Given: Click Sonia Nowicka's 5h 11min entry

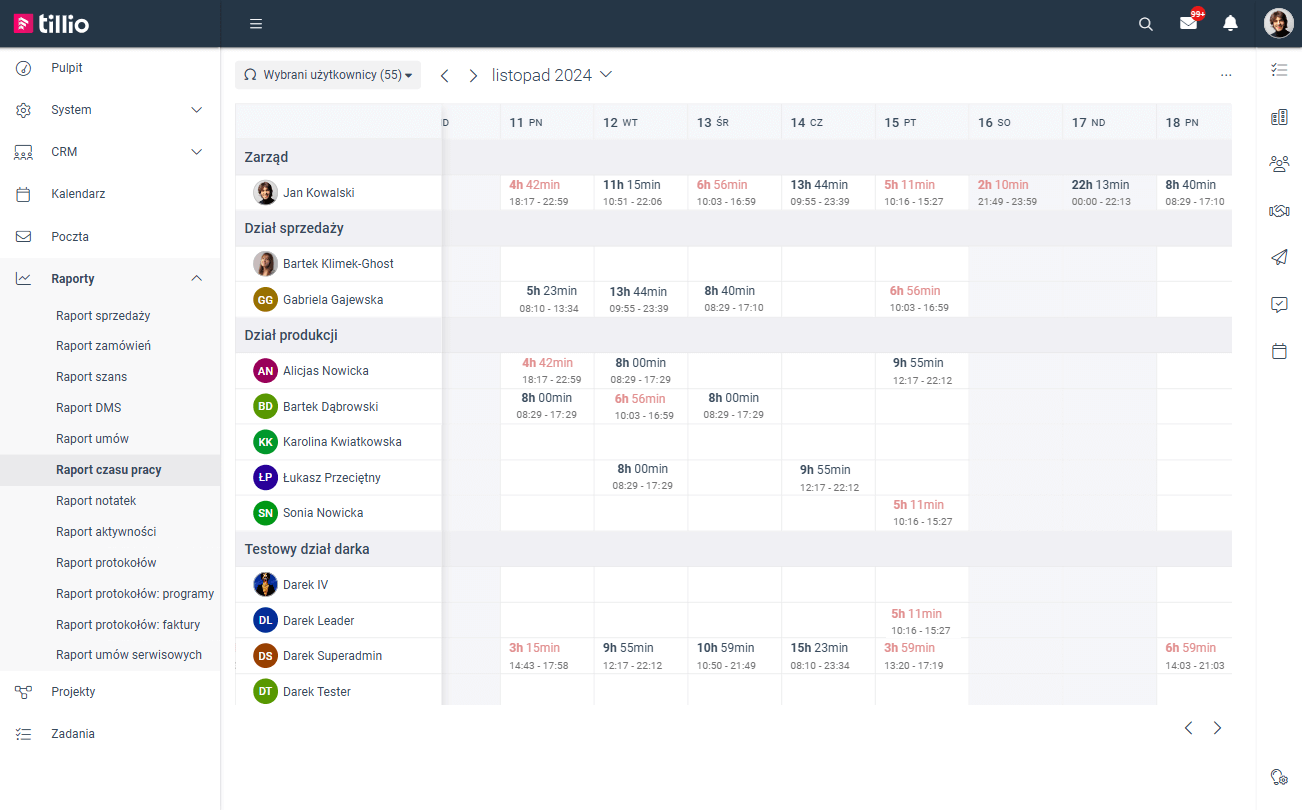Looking at the screenshot, I should [922, 513].
